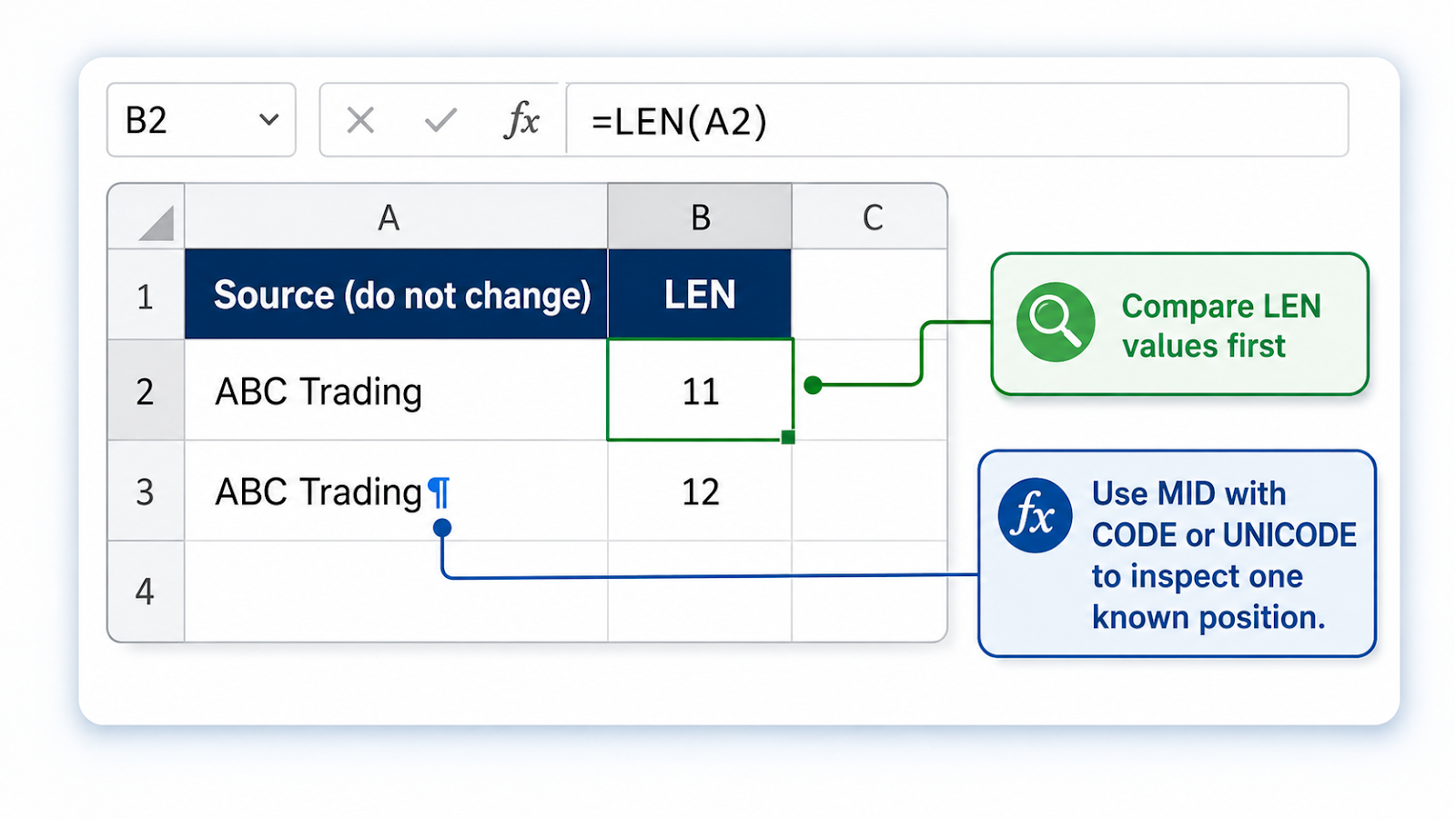Select empty cell A4

coord(396,591)
